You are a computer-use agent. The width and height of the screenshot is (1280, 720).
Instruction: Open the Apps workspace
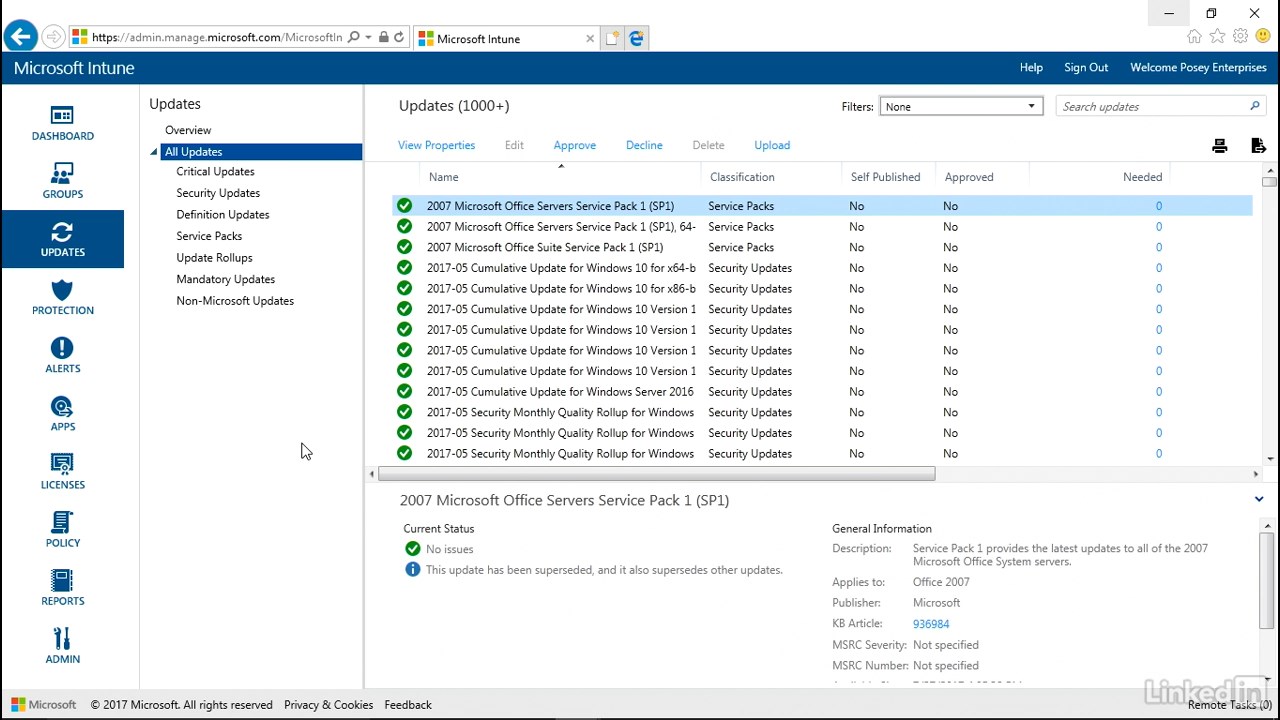[x=62, y=413]
